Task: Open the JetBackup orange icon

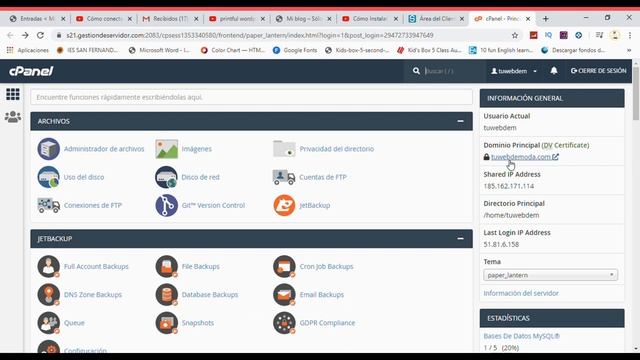Action: 284,205
